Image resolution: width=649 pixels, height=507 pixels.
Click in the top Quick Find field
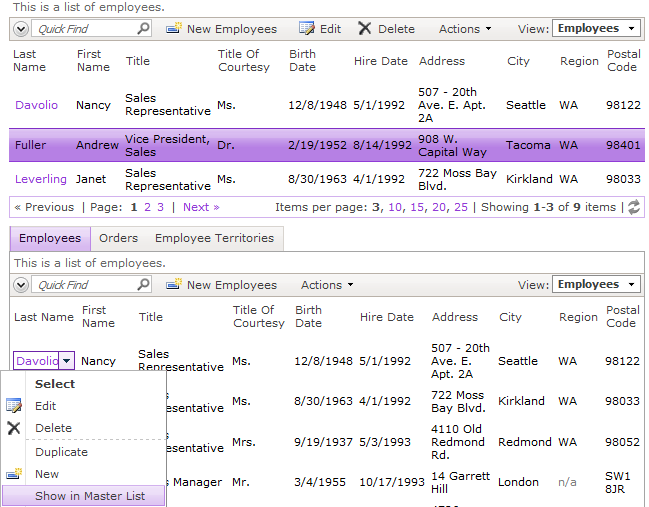point(85,29)
